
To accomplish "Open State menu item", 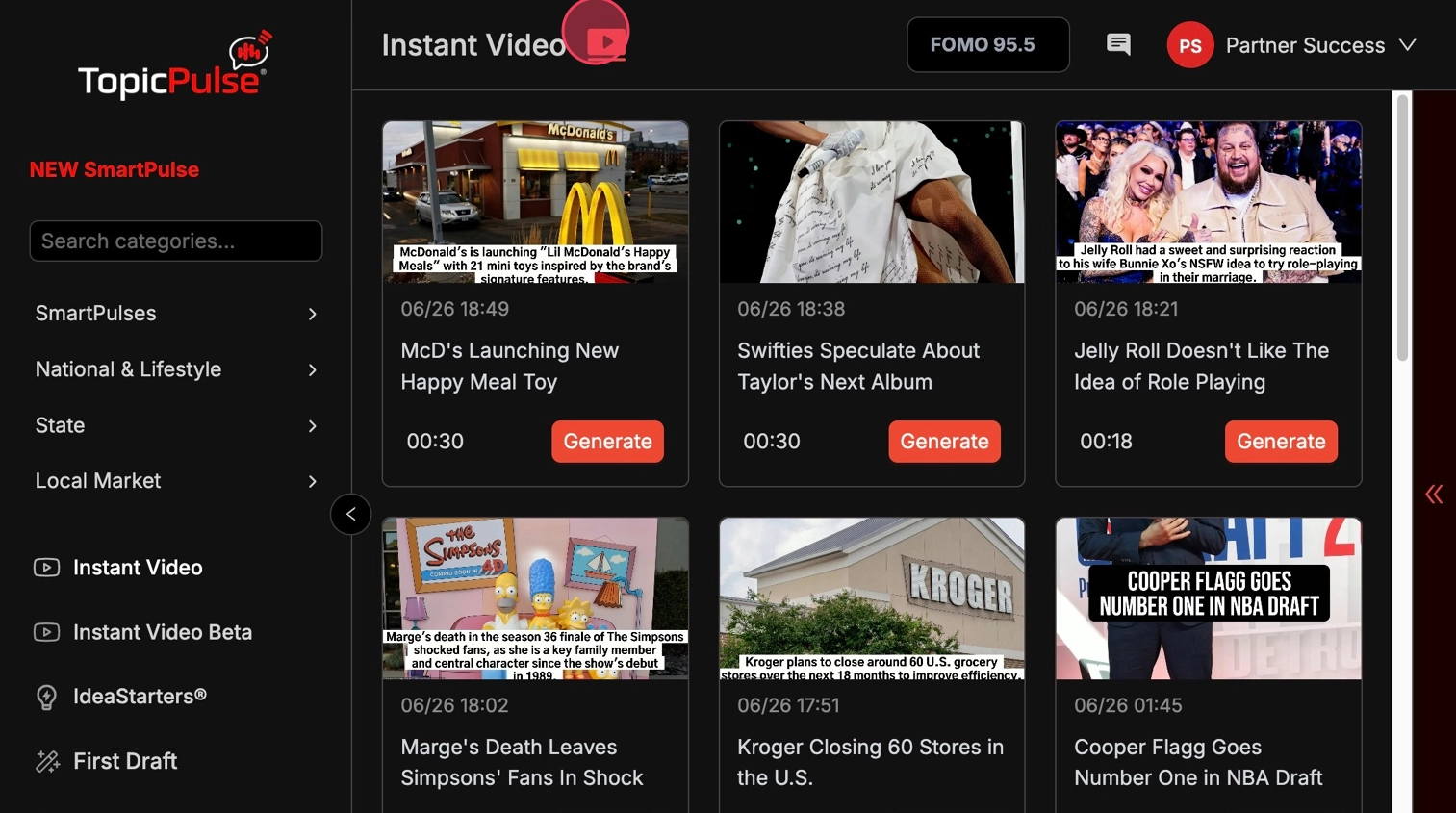I will (176, 425).
